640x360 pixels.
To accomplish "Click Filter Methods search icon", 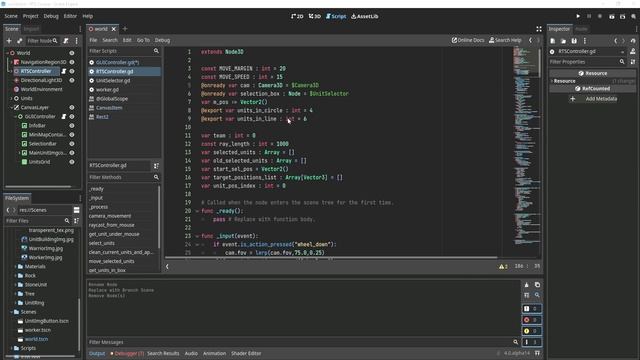I will click(x=156, y=177).
